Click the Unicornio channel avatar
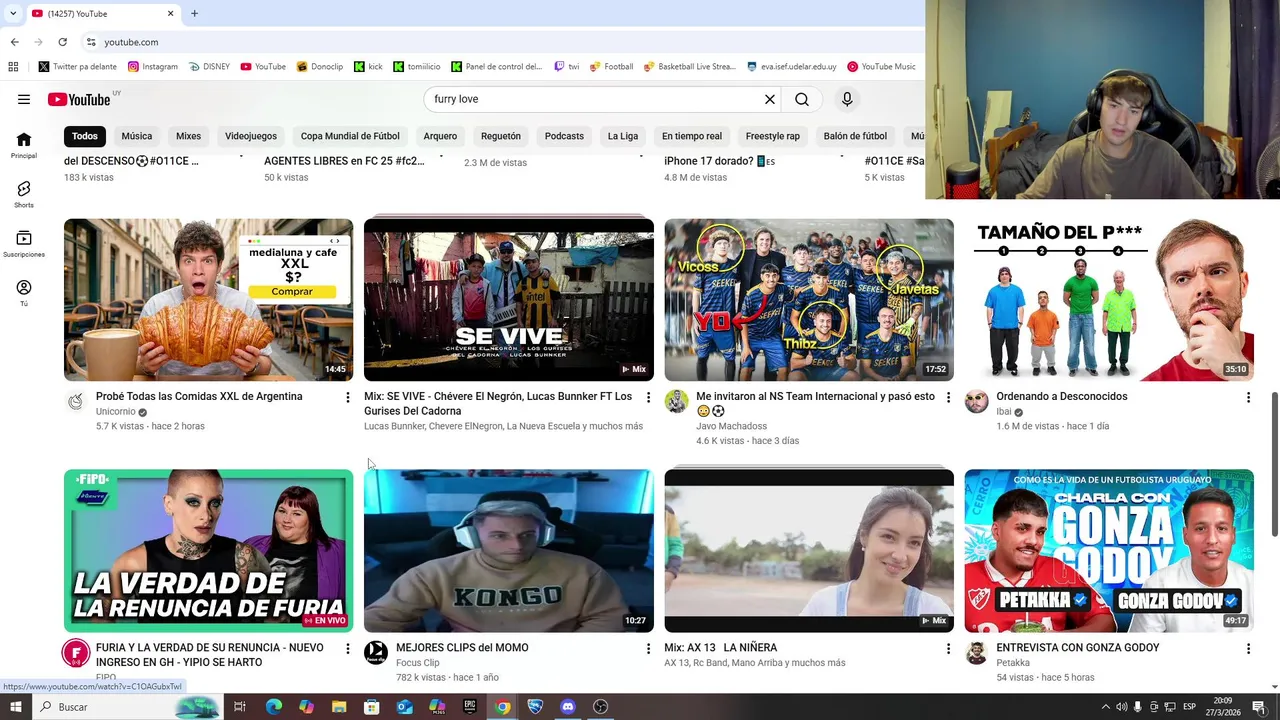Viewport: 1280px width, 720px height. (x=76, y=402)
